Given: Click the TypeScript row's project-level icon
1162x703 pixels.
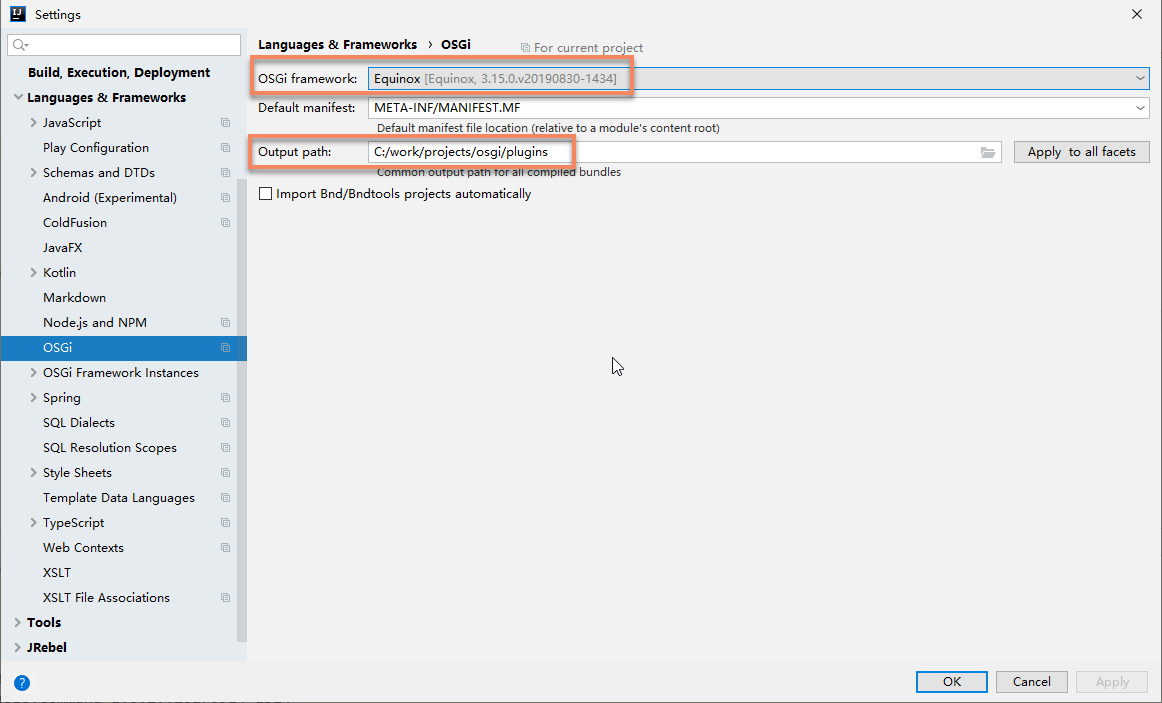Looking at the screenshot, I should click(x=225, y=523).
